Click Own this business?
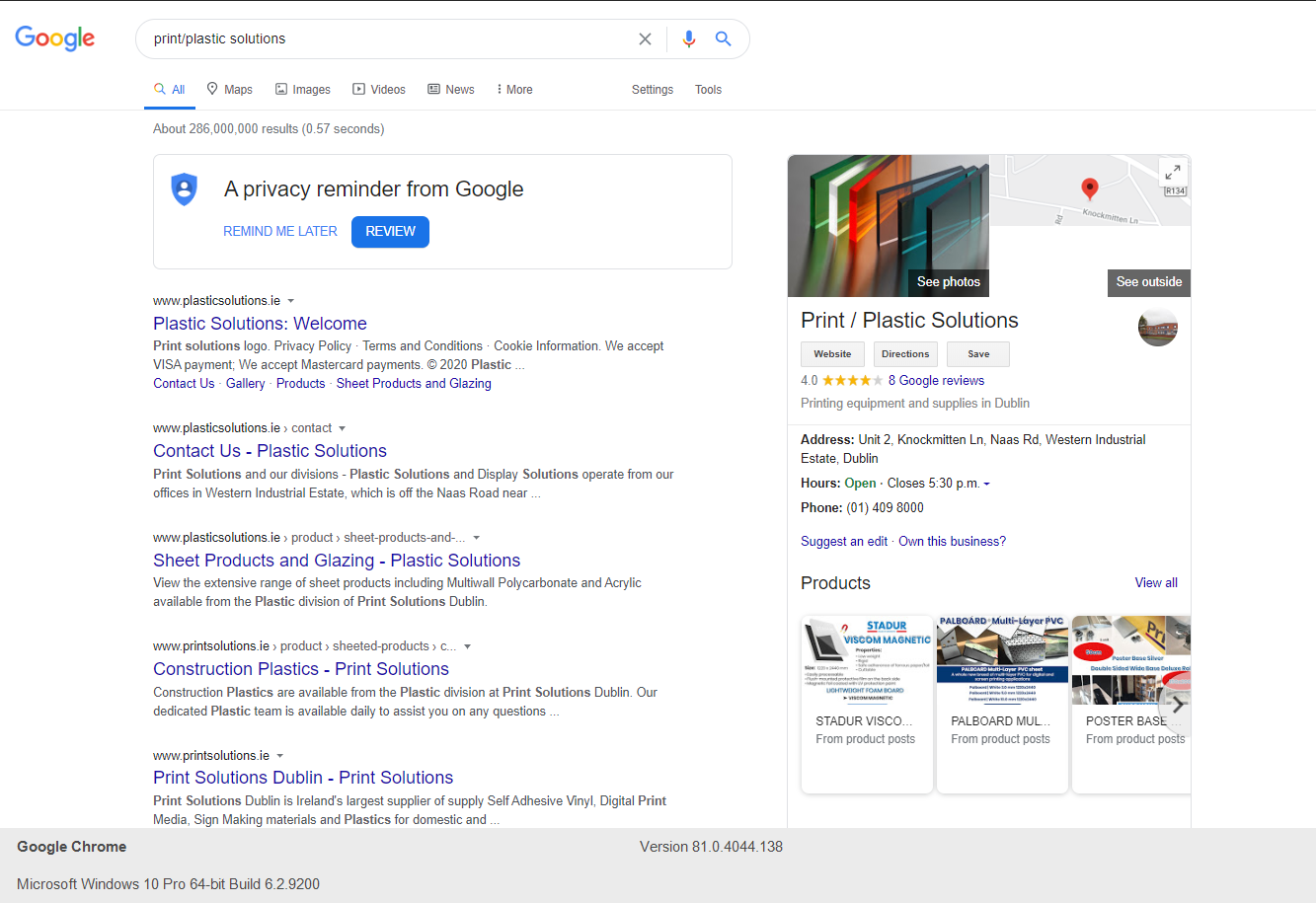Image resolution: width=1316 pixels, height=903 pixels. pos(953,541)
